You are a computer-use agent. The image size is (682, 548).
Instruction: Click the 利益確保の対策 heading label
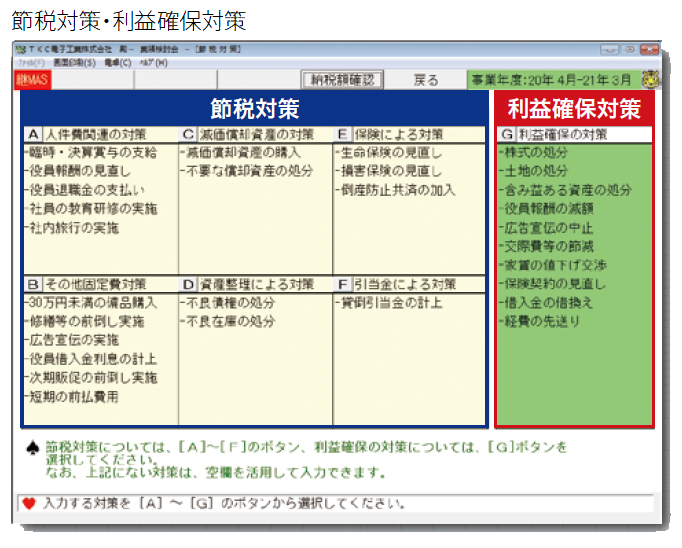click(562, 134)
